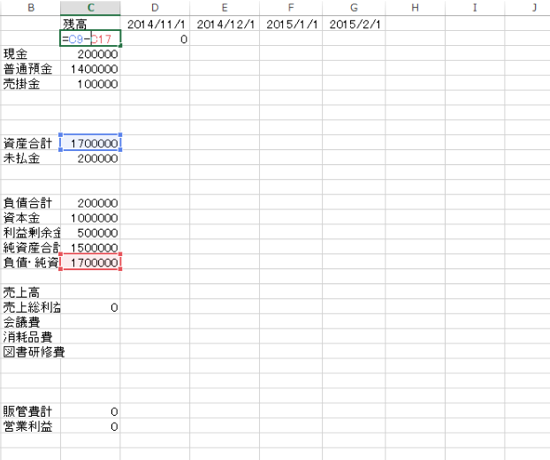This screenshot has width=550, height=460.
Task: Select the 500000 value cell
Action: (90, 232)
